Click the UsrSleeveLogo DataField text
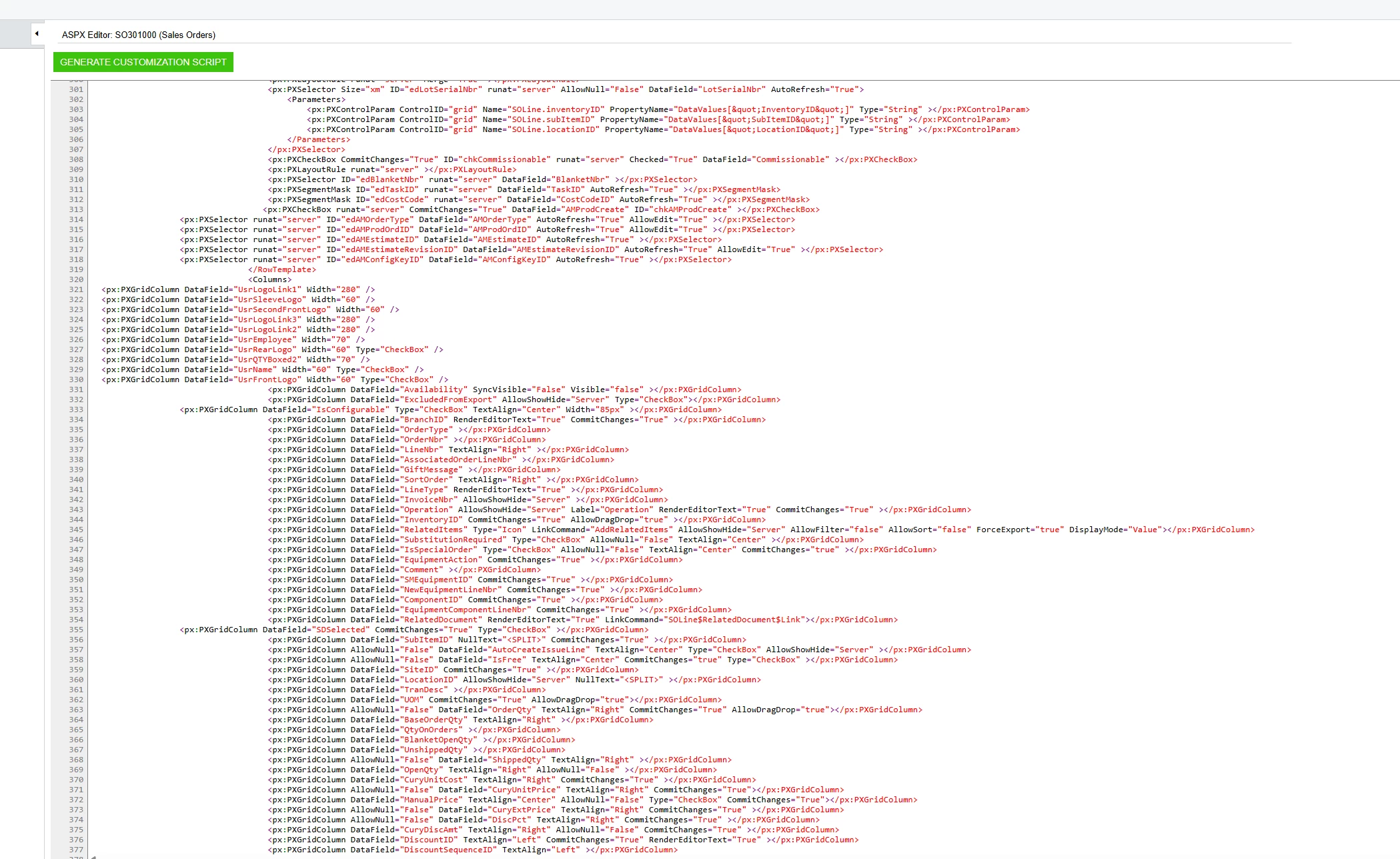 pos(269,299)
